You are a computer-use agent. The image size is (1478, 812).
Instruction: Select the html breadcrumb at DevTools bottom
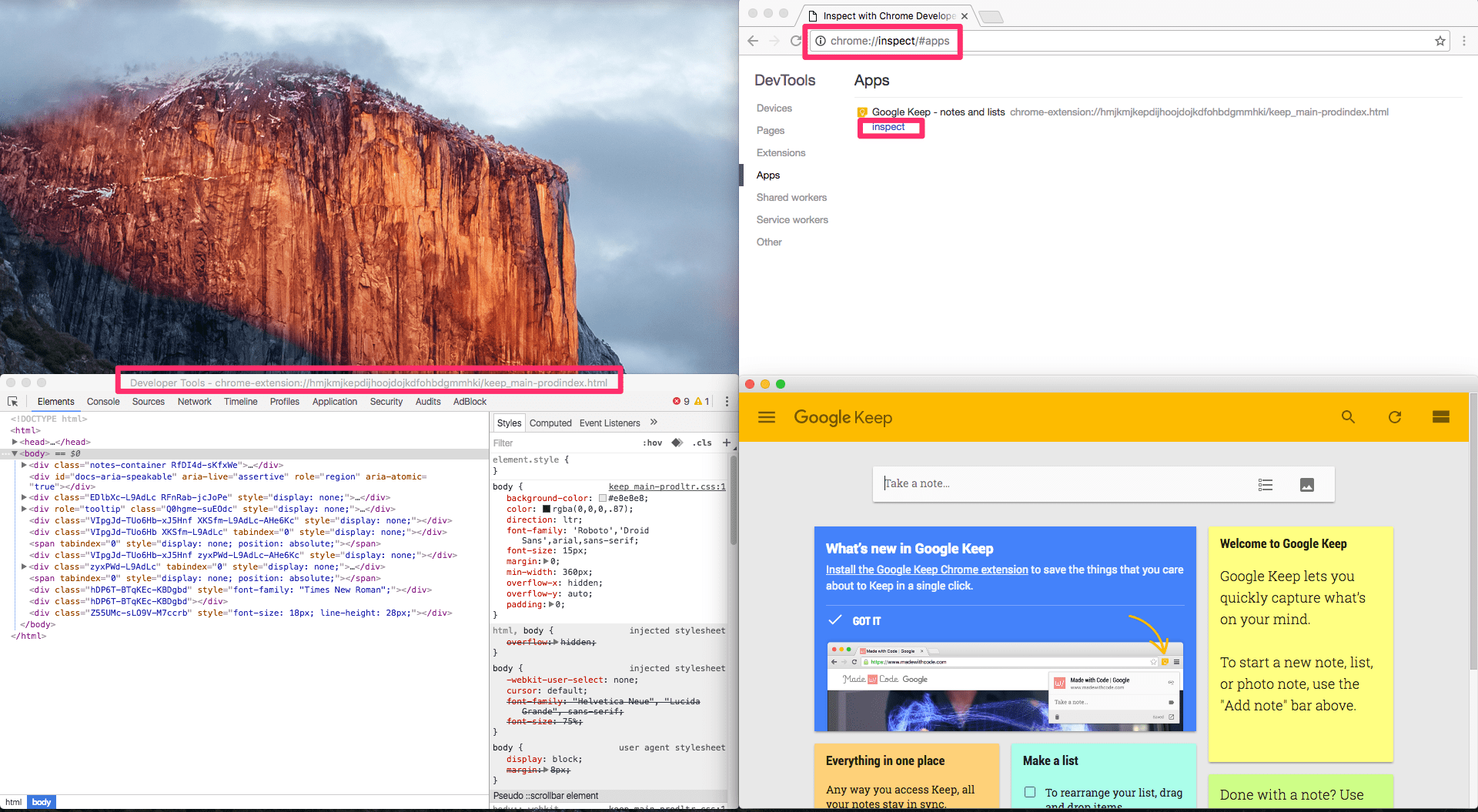[x=13, y=802]
